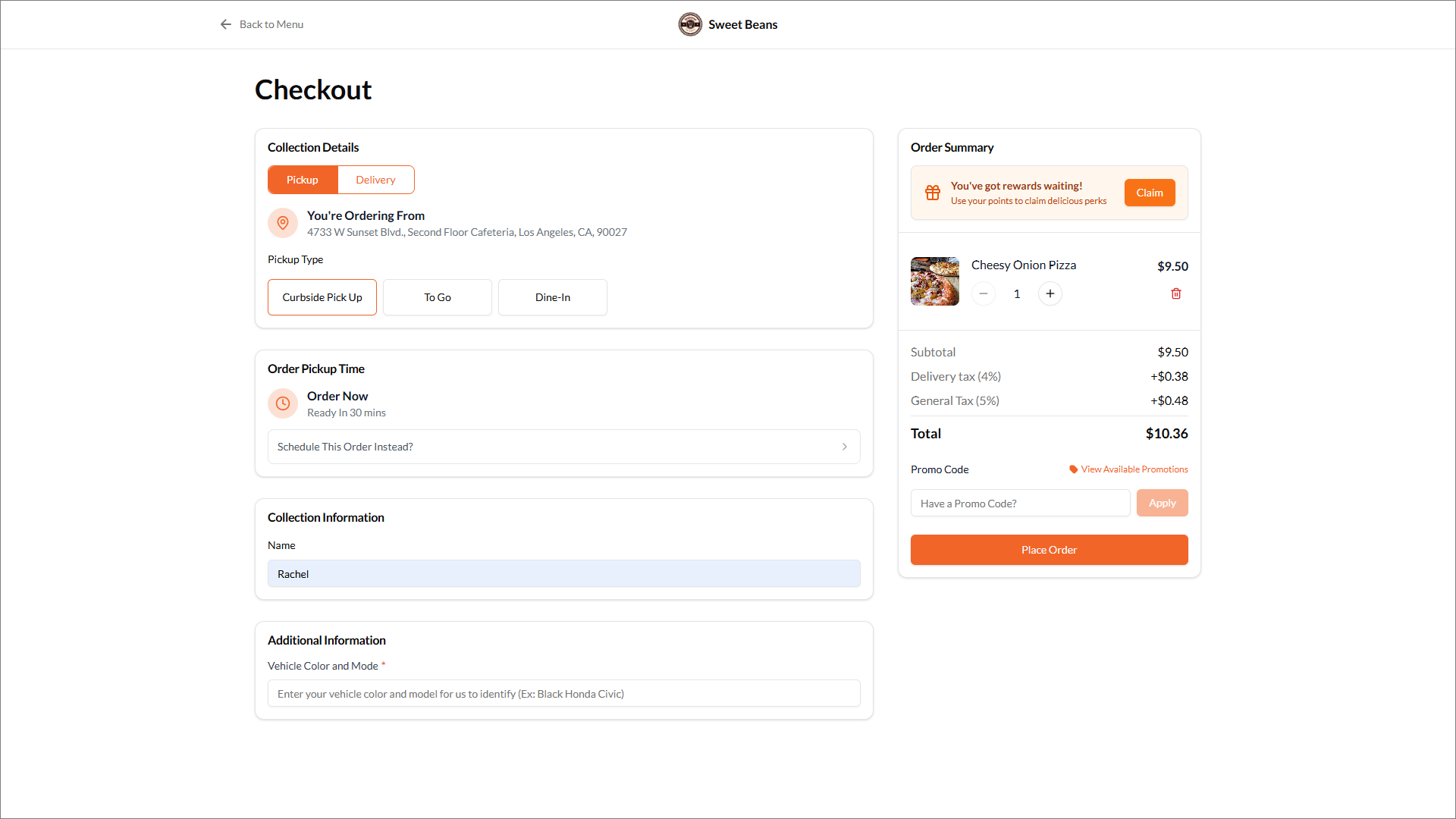Click the back arrow icon
Image resolution: width=1456 pixels, height=819 pixels.
[225, 24]
